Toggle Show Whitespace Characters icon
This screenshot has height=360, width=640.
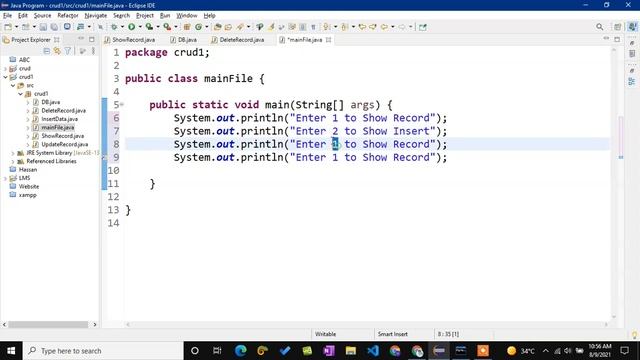click(313, 27)
